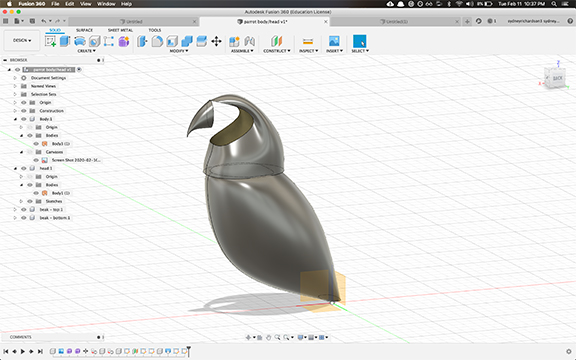The height and width of the screenshot is (360, 576).
Task: Open the DESIGN workspace dropdown
Action: (22, 40)
